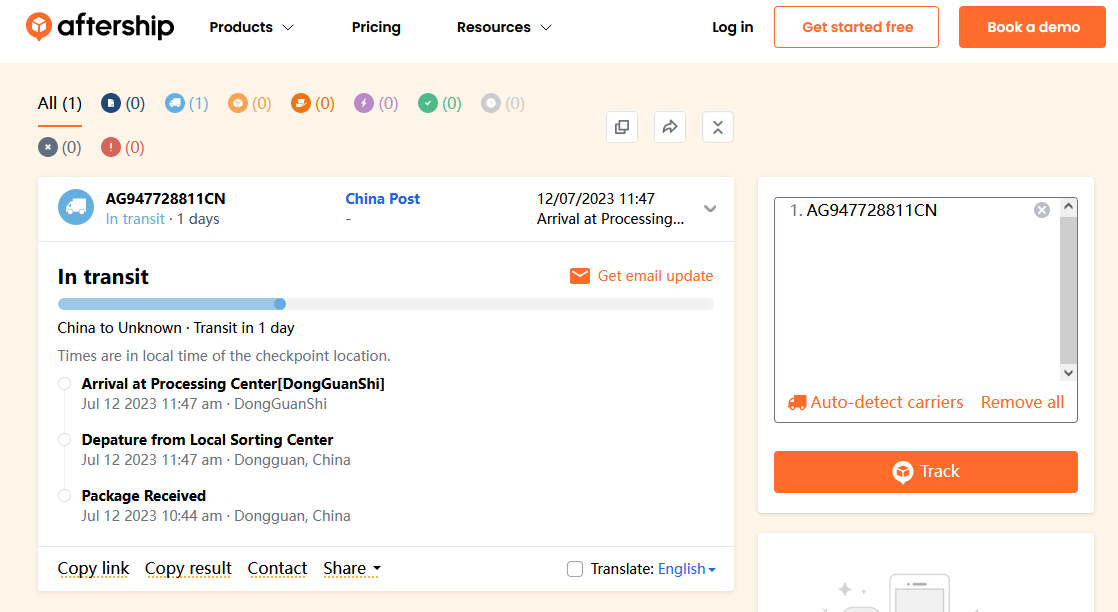The height and width of the screenshot is (612, 1118).
Task: Filter by red Exception status icon
Action: pyautogui.click(x=111, y=147)
